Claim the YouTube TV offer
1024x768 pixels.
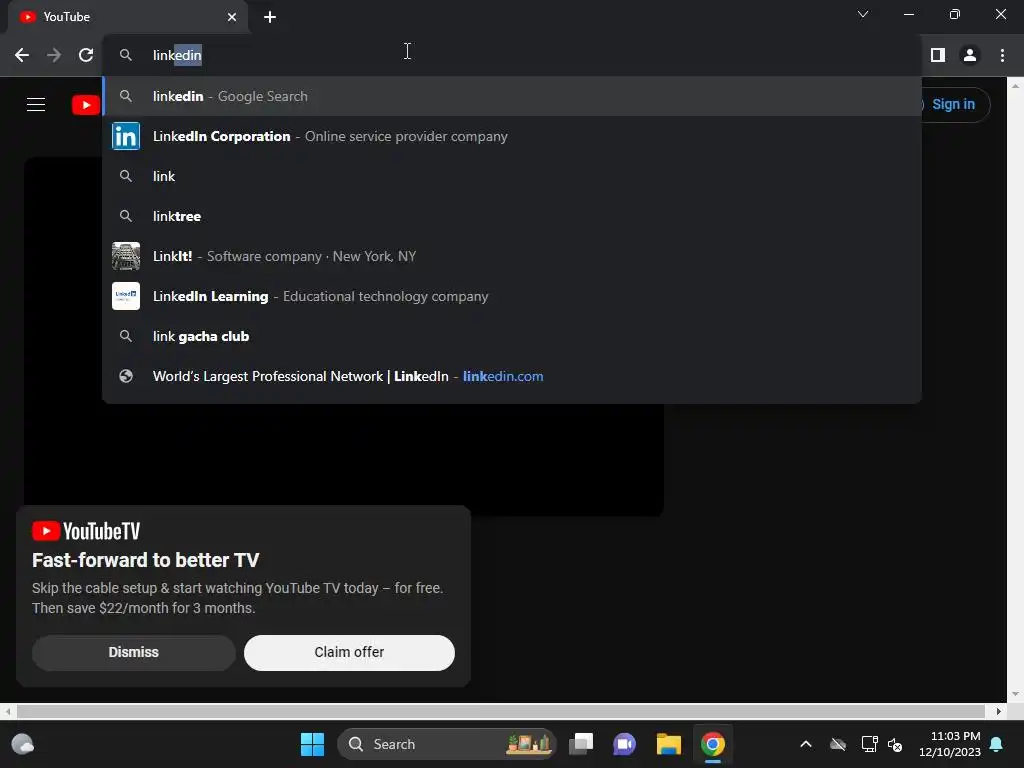coord(349,652)
